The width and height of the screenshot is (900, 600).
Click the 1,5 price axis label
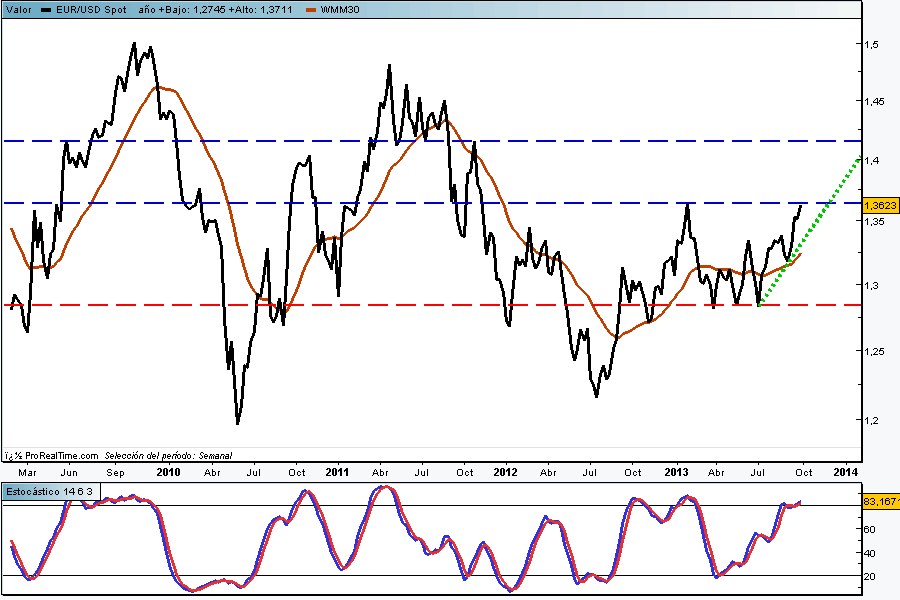(x=872, y=45)
